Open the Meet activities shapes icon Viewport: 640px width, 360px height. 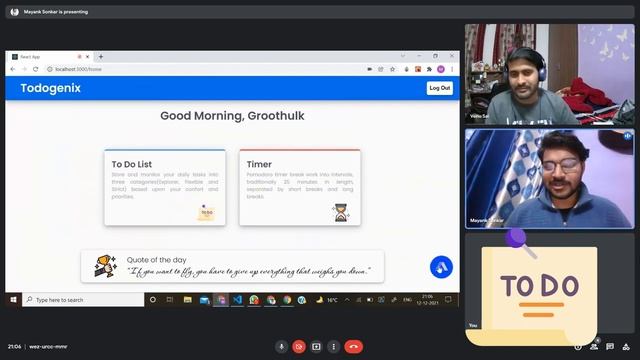click(626, 347)
